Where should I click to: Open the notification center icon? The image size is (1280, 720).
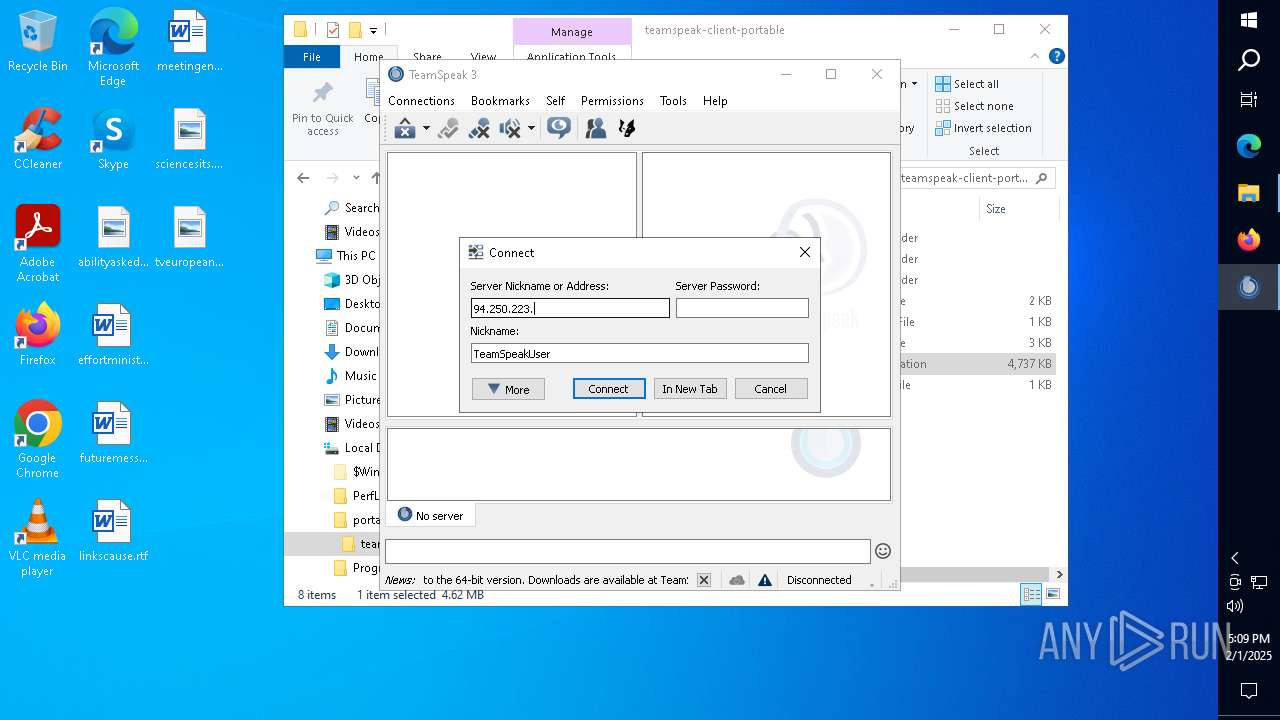pos(1249,690)
